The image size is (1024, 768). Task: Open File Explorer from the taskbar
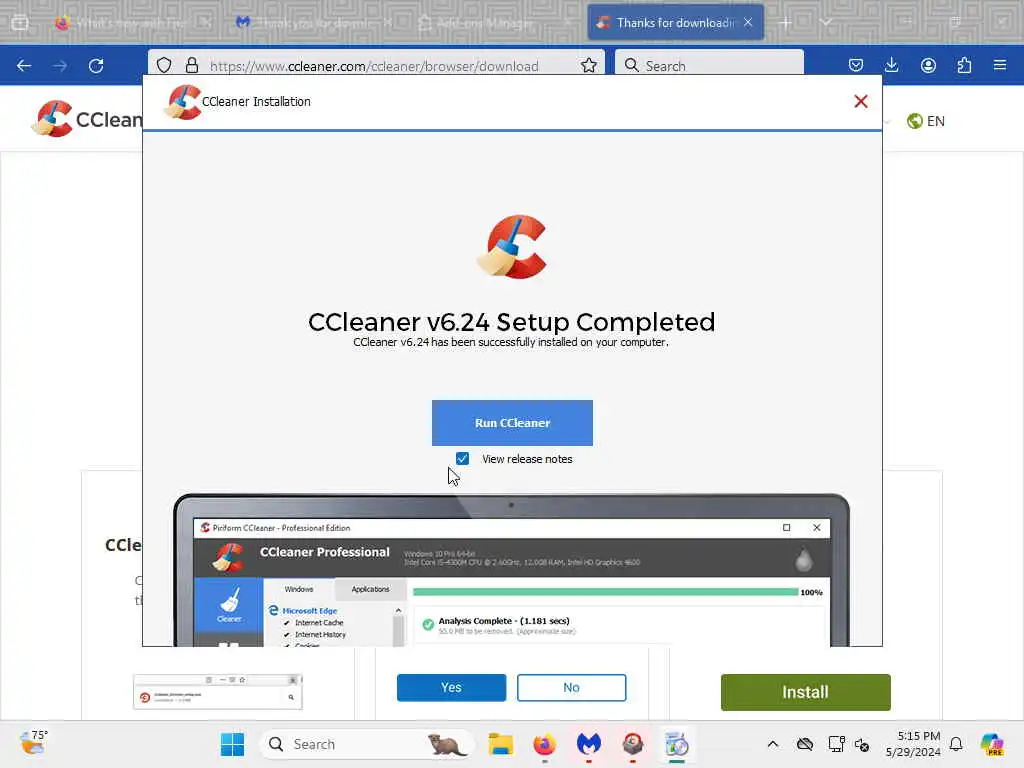pos(501,744)
